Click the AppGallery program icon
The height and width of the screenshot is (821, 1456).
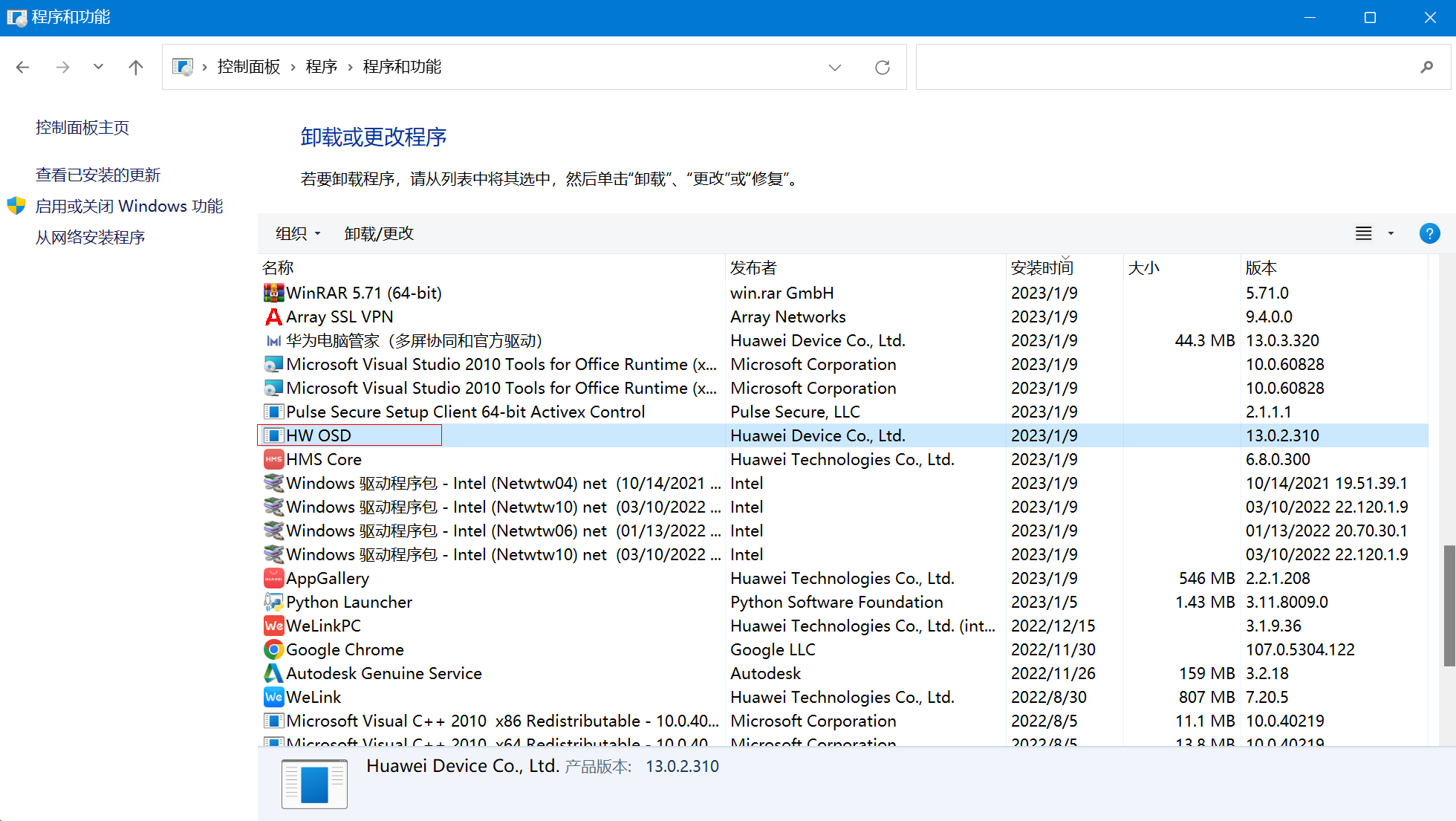tap(273, 578)
